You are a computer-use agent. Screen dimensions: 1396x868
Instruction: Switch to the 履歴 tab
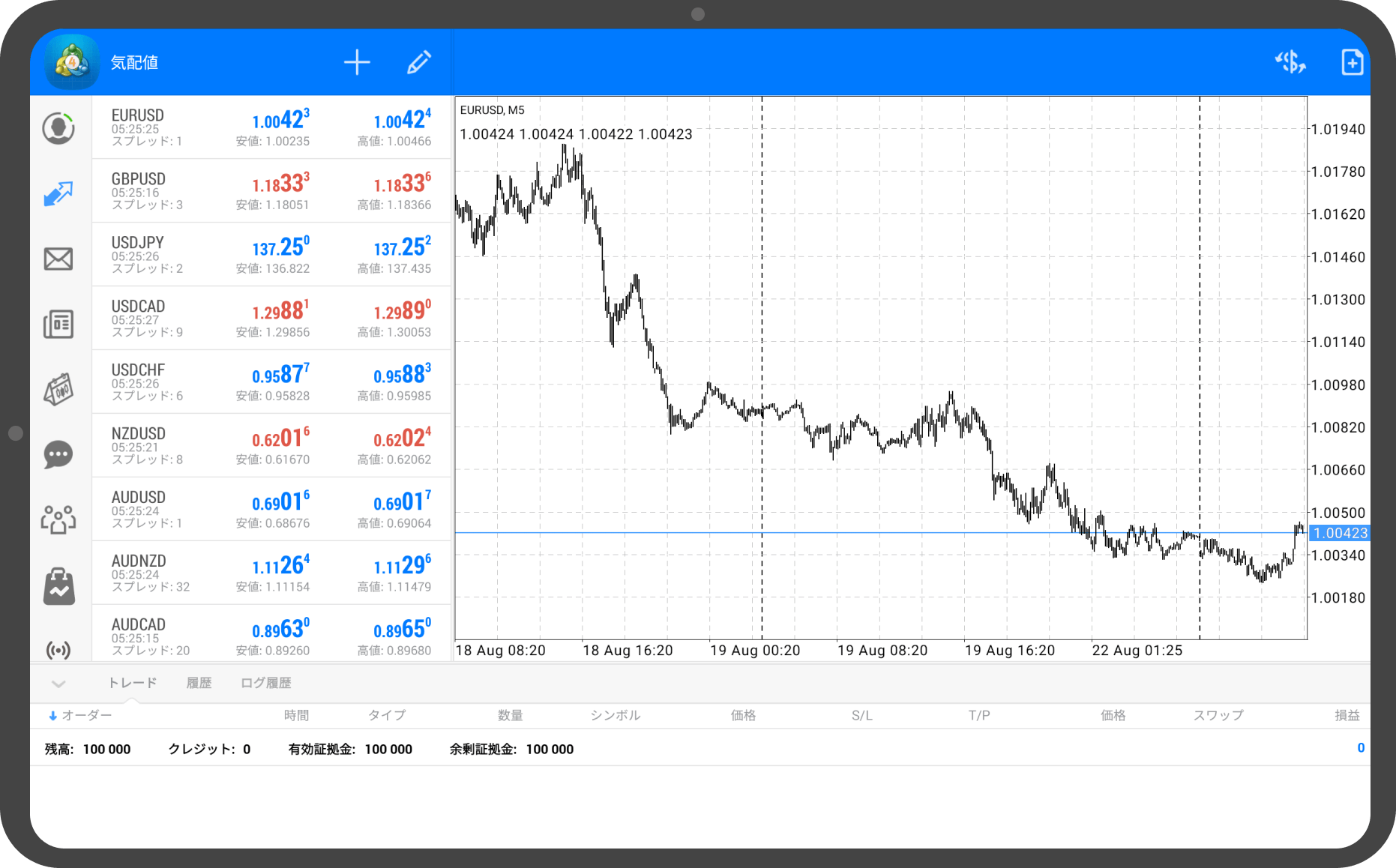click(199, 683)
